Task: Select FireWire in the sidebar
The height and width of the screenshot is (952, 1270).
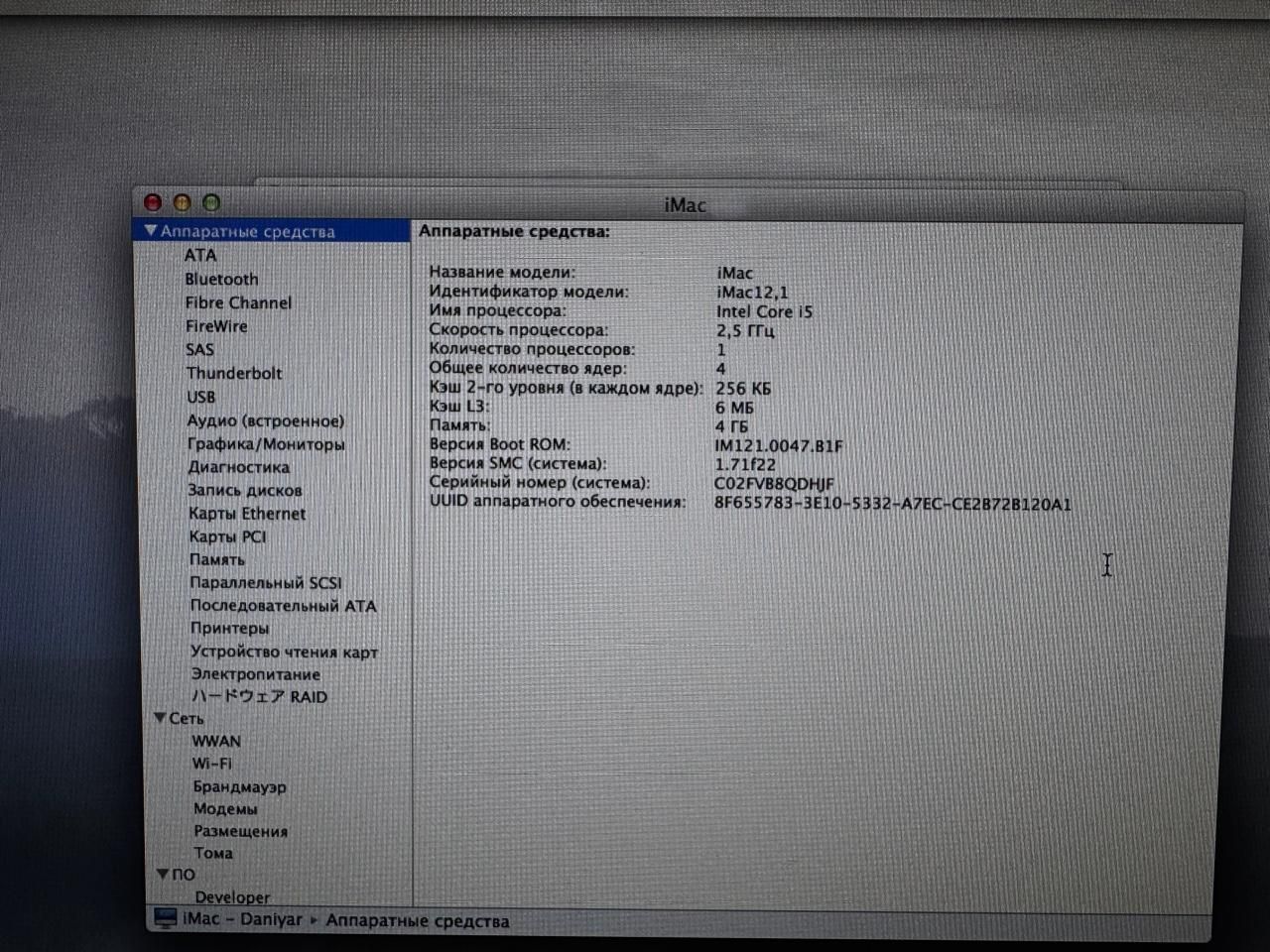Action: point(216,326)
